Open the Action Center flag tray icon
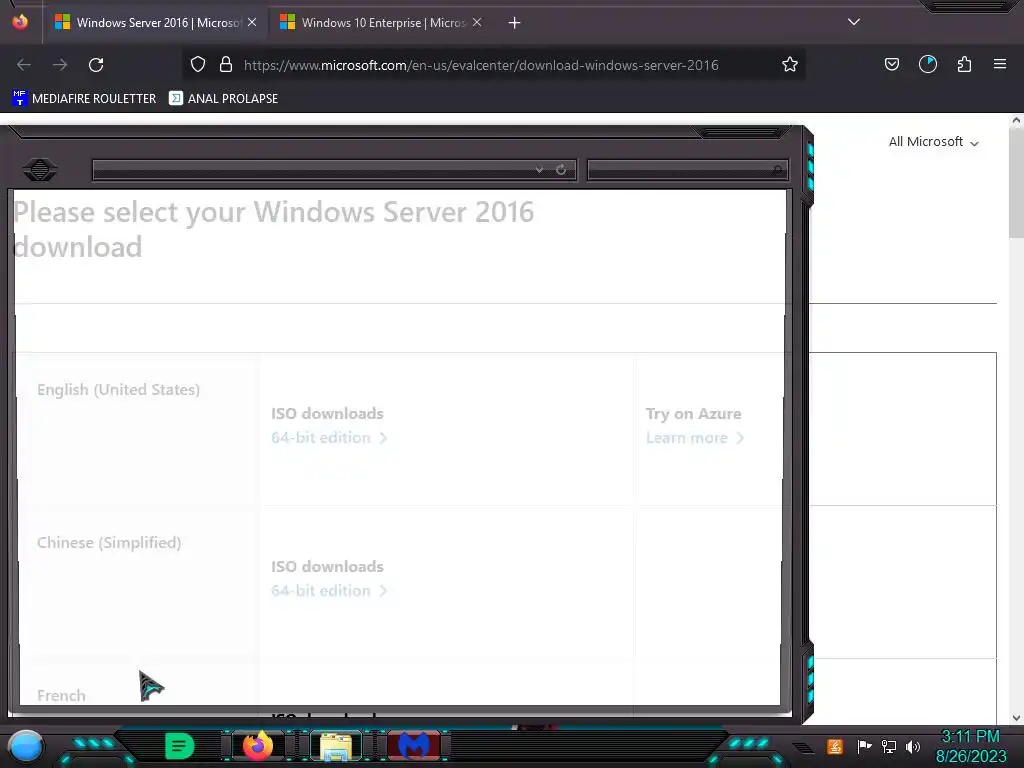 pyautogui.click(x=864, y=746)
